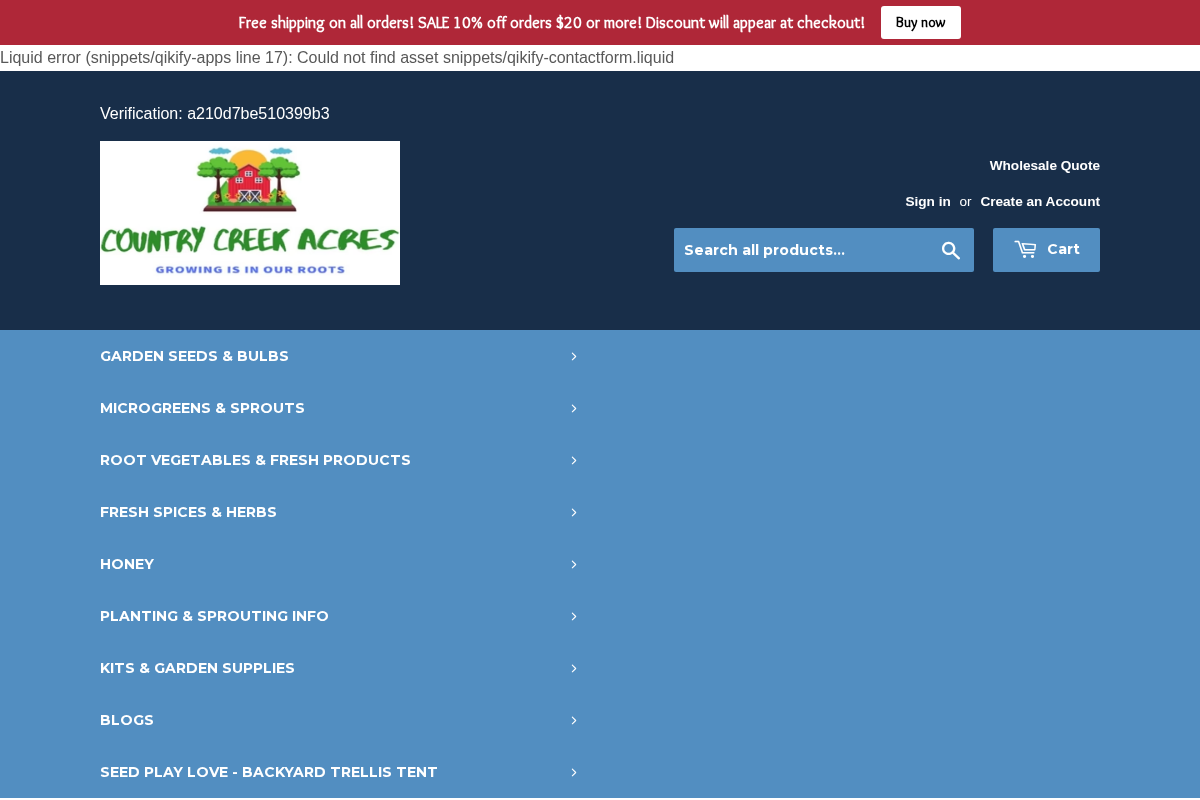Click the free shipping announcement banner
This screenshot has width=1200, height=800.
550,22
